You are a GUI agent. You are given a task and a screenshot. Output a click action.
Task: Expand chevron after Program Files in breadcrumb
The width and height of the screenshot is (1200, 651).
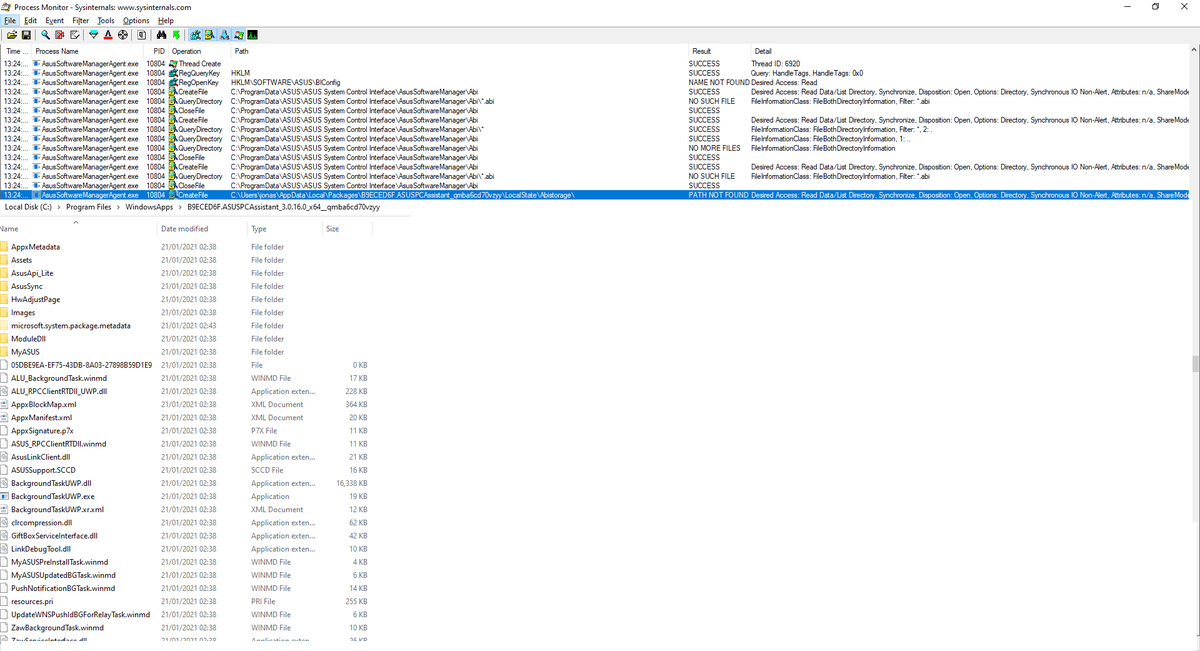point(119,207)
